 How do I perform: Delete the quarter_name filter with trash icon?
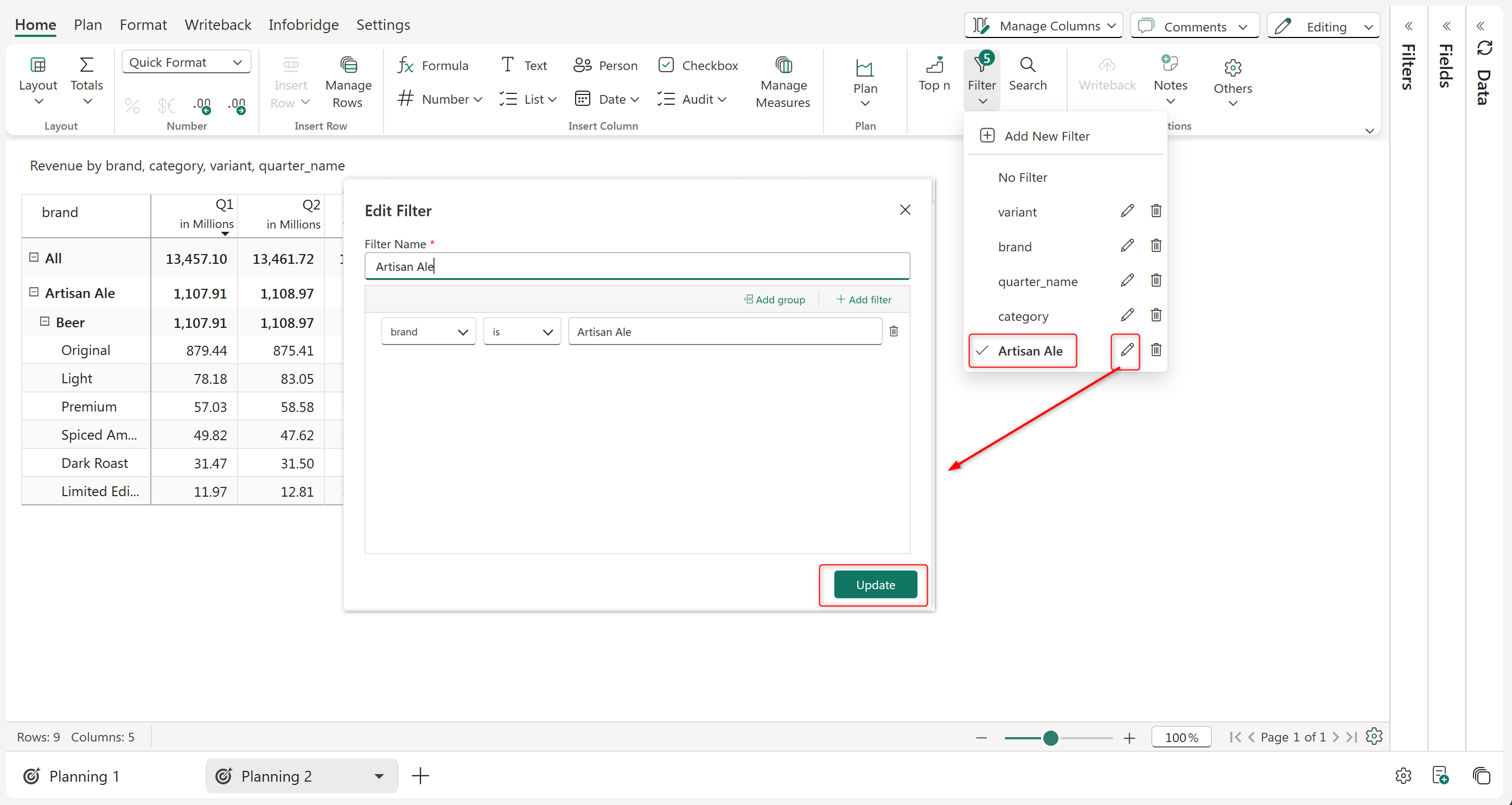(1155, 281)
